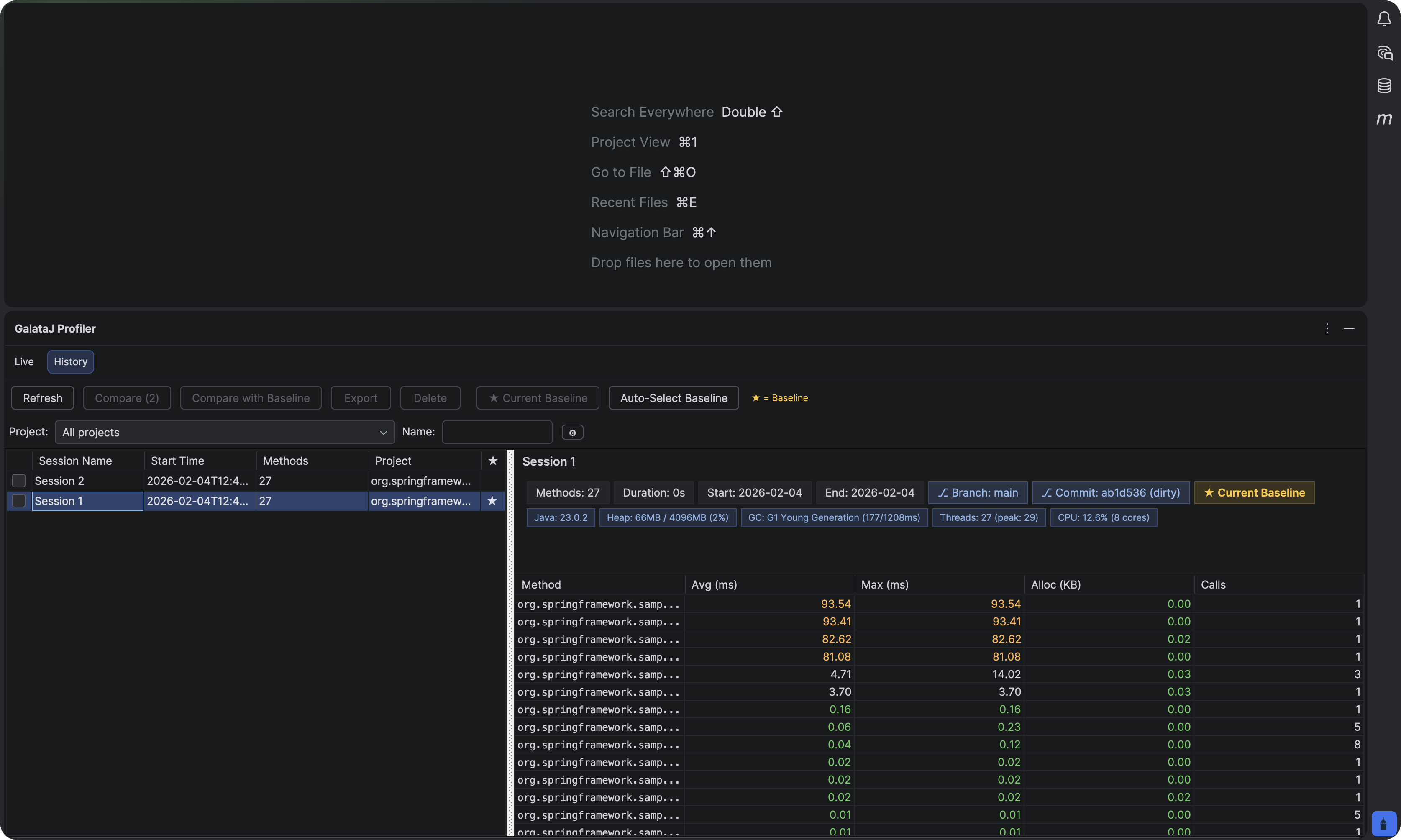The height and width of the screenshot is (840, 1401).
Task: Click the baseline star on Session 1 row
Action: [492, 501]
